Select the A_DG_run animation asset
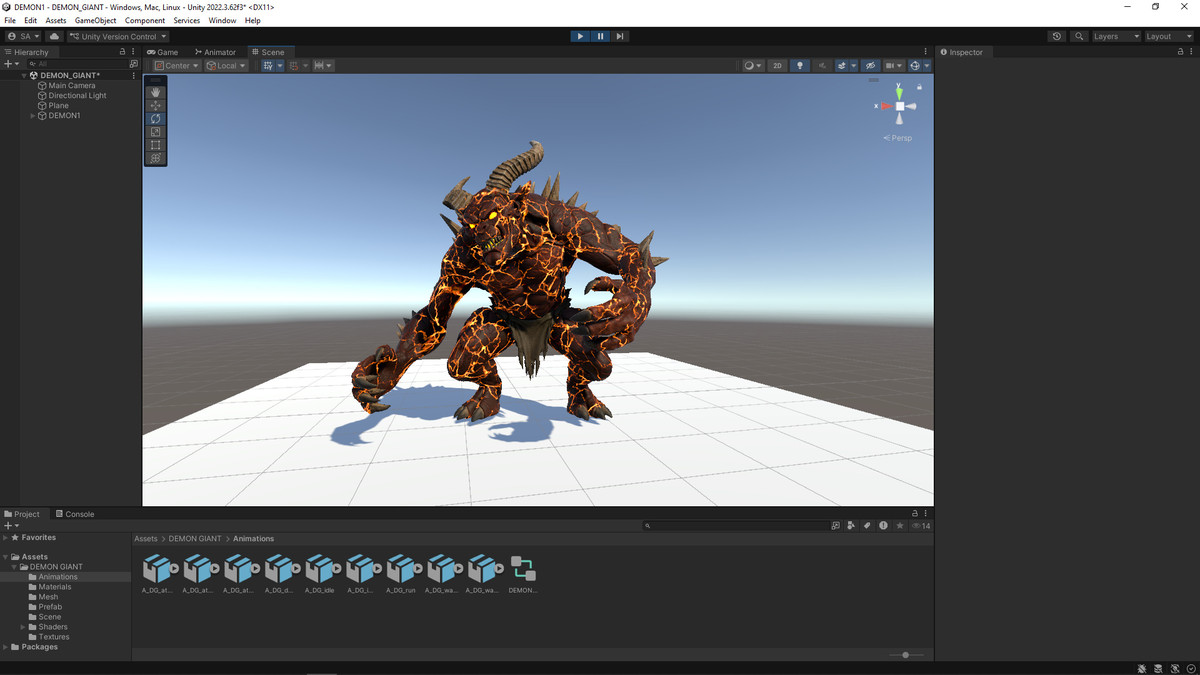Image resolution: width=1200 pixels, height=675 pixels. [x=401, y=572]
